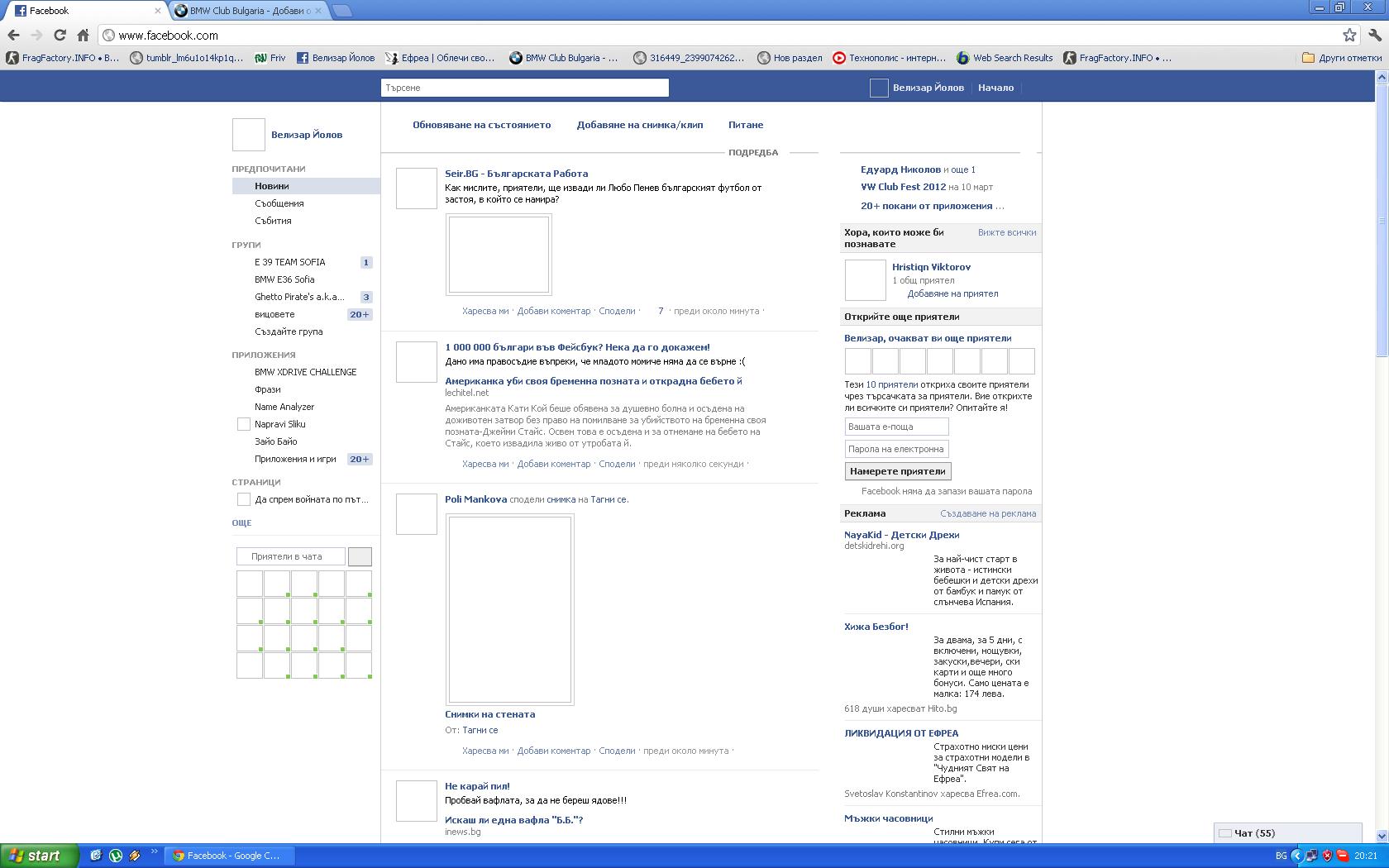Image resolution: width=1389 pixels, height=868 pixels.
Task: Open Новини in the left sidebar
Action: (x=305, y=186)
